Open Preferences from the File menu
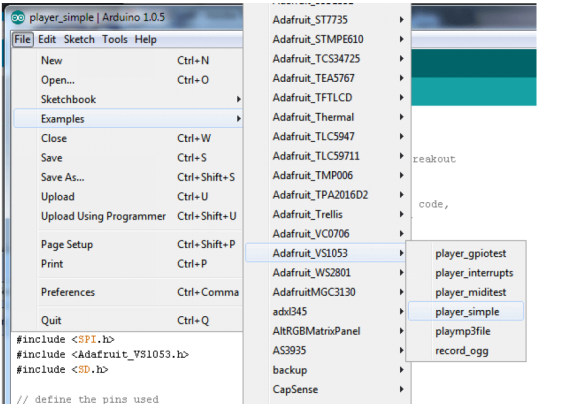562x405 pixels. click(128, 292)
